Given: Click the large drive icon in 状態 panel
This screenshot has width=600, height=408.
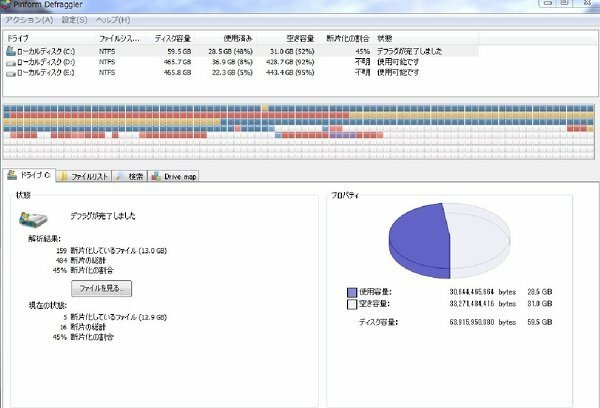Looking at the screenshot, I should [33, 219].
